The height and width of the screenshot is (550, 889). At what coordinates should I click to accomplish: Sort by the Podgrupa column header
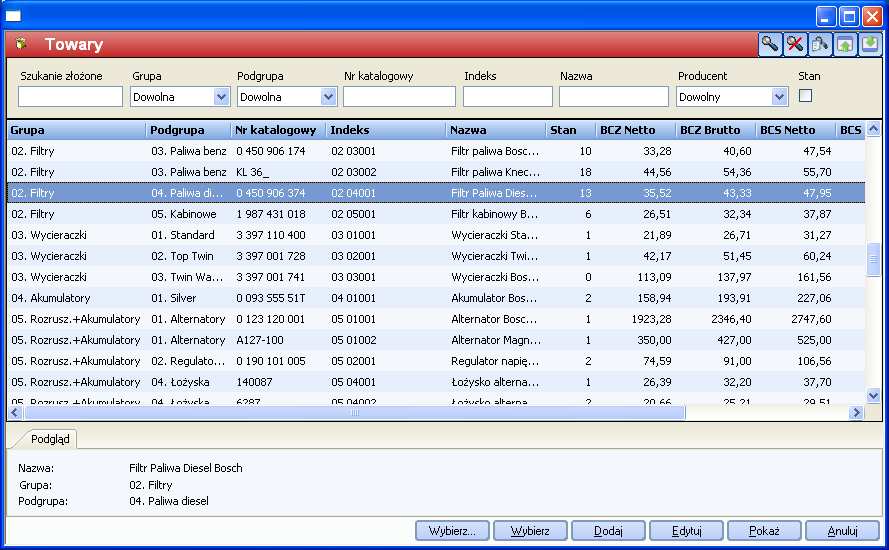click(188, 130)
